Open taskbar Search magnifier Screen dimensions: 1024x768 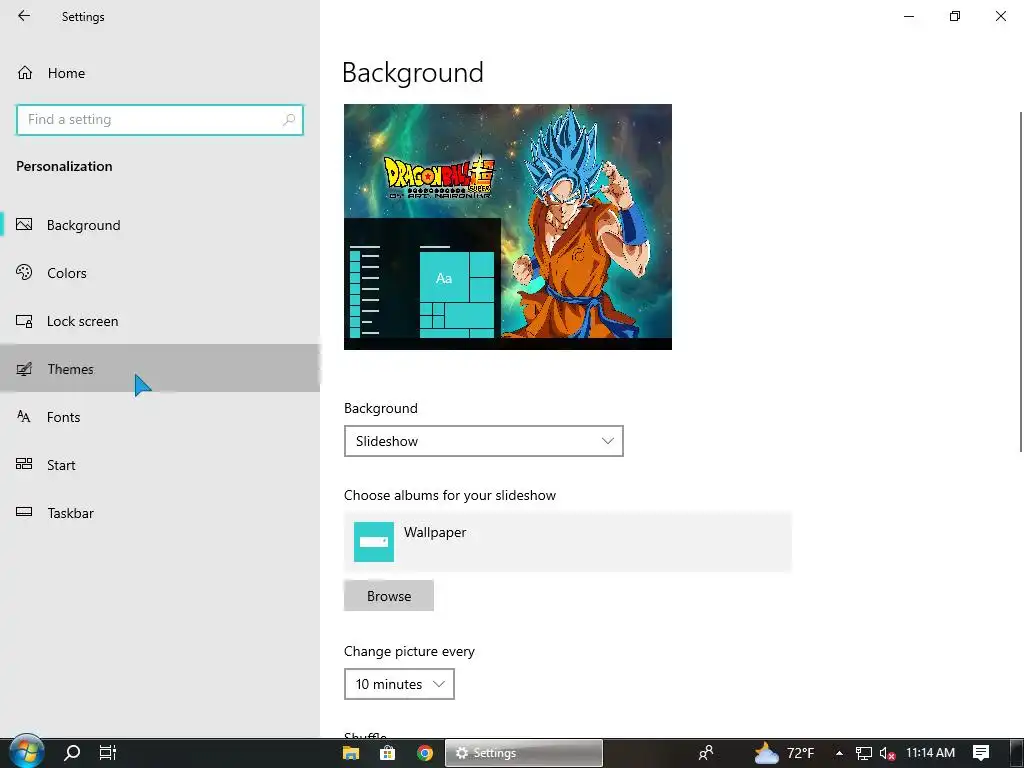[72, 752]
